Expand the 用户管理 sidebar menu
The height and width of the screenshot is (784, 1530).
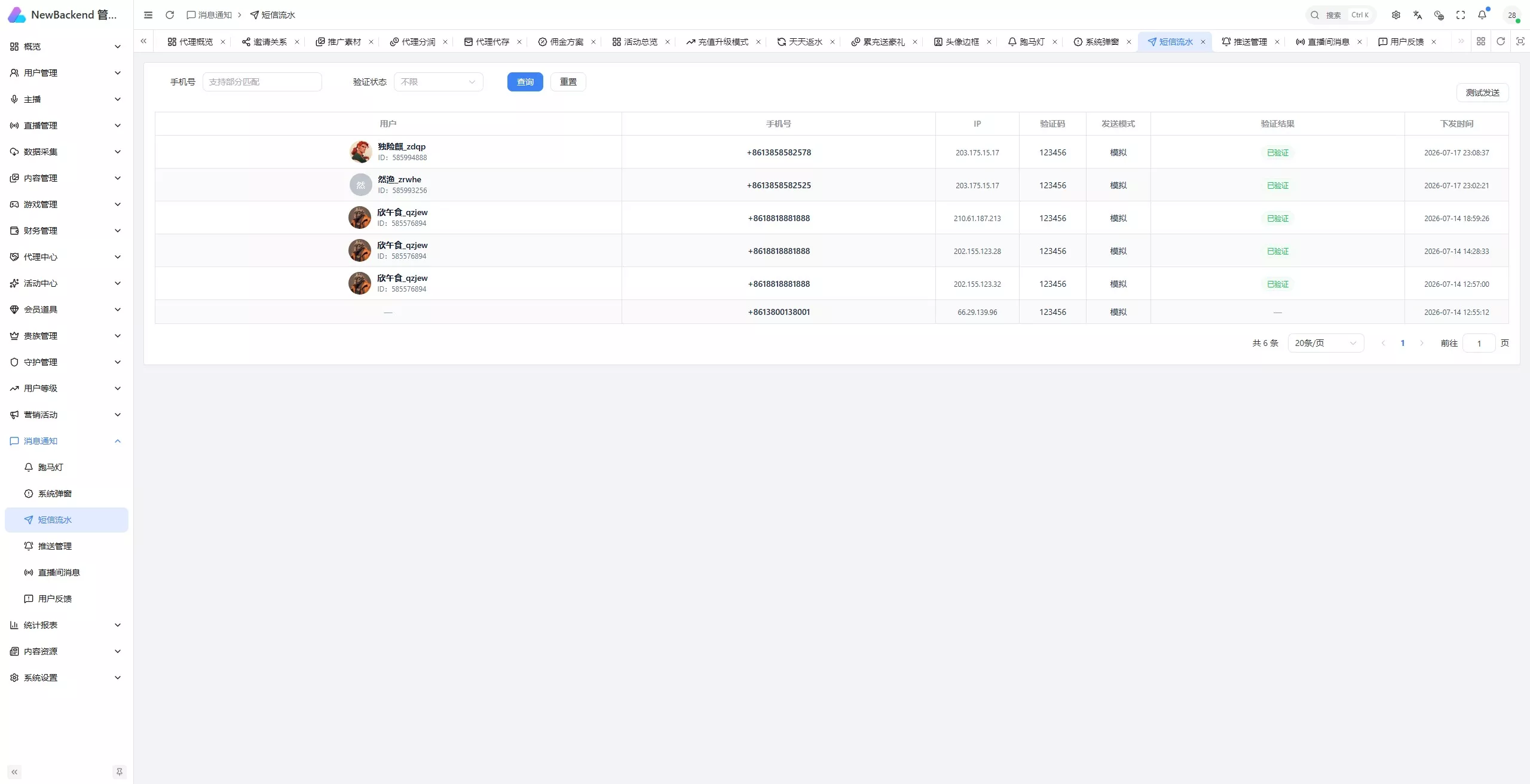click(x=66, y=73)
